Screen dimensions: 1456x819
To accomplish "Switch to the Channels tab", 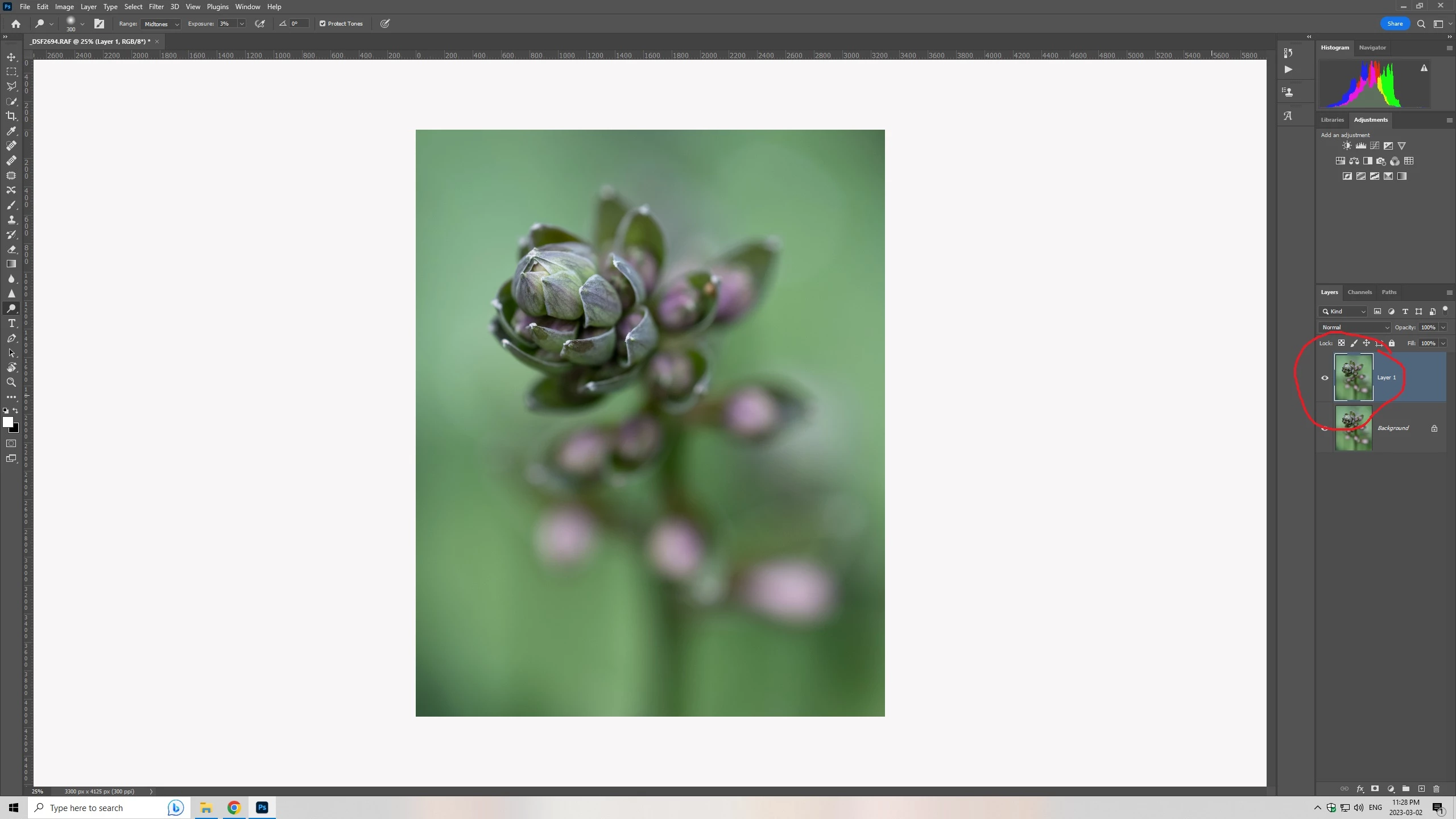I will tap(1359, 292).
